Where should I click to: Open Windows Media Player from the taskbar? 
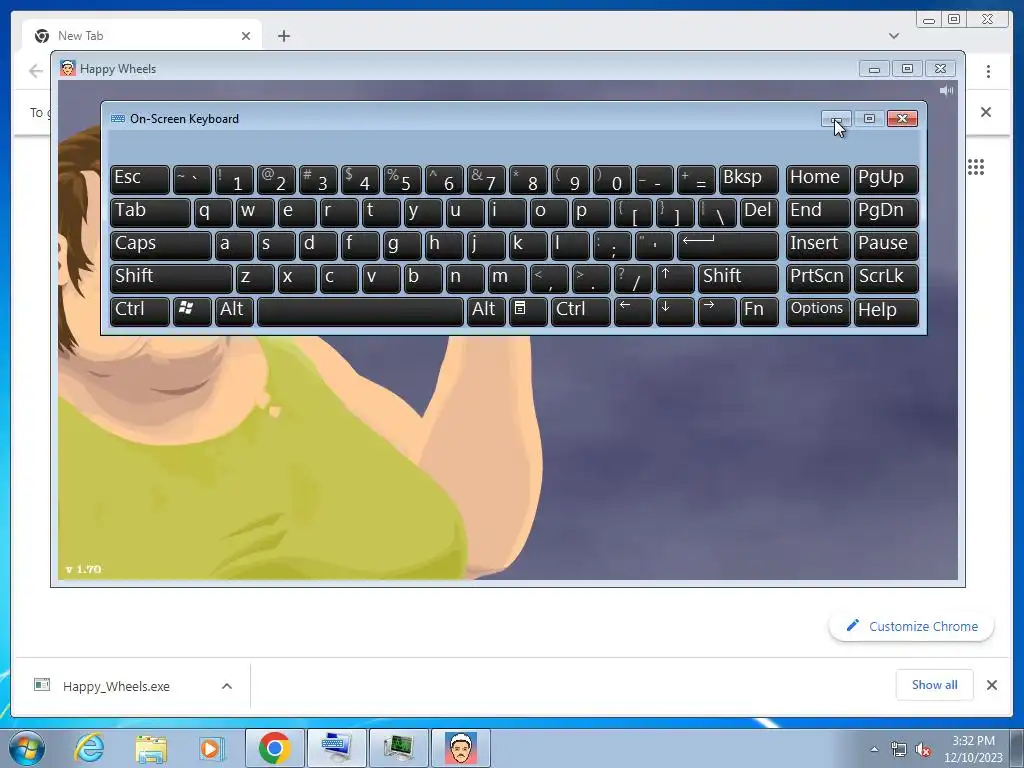coord(211,748)
